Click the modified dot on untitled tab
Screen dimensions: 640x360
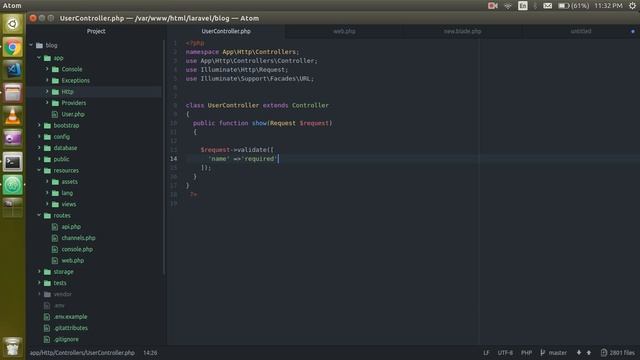(x=633, y=31)
